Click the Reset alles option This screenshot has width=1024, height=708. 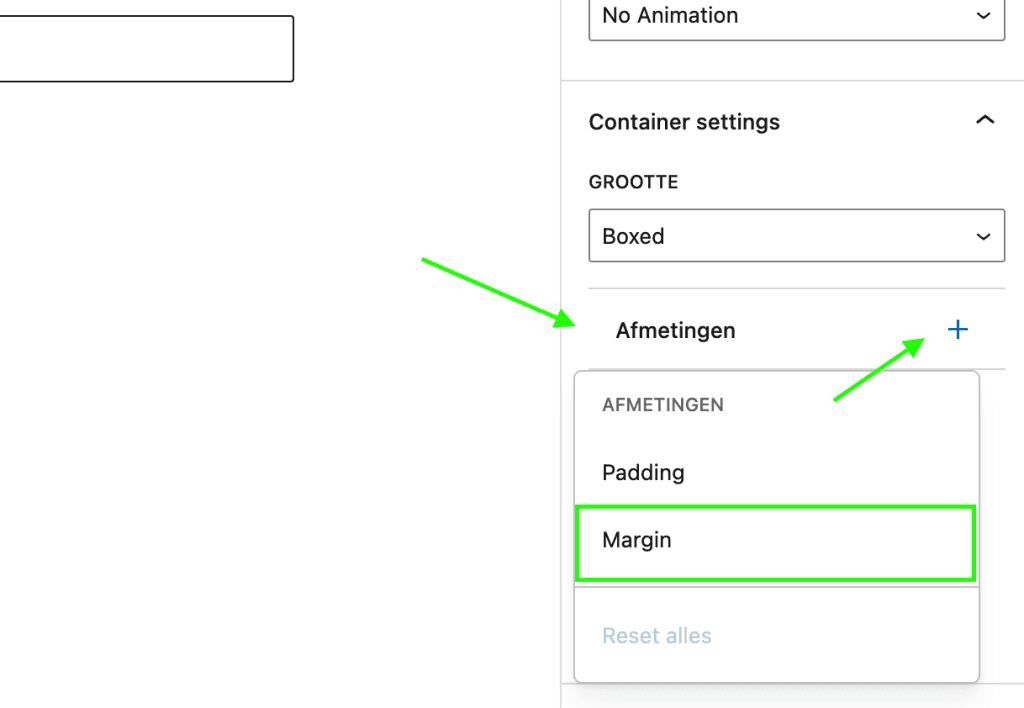coord(656,636)
